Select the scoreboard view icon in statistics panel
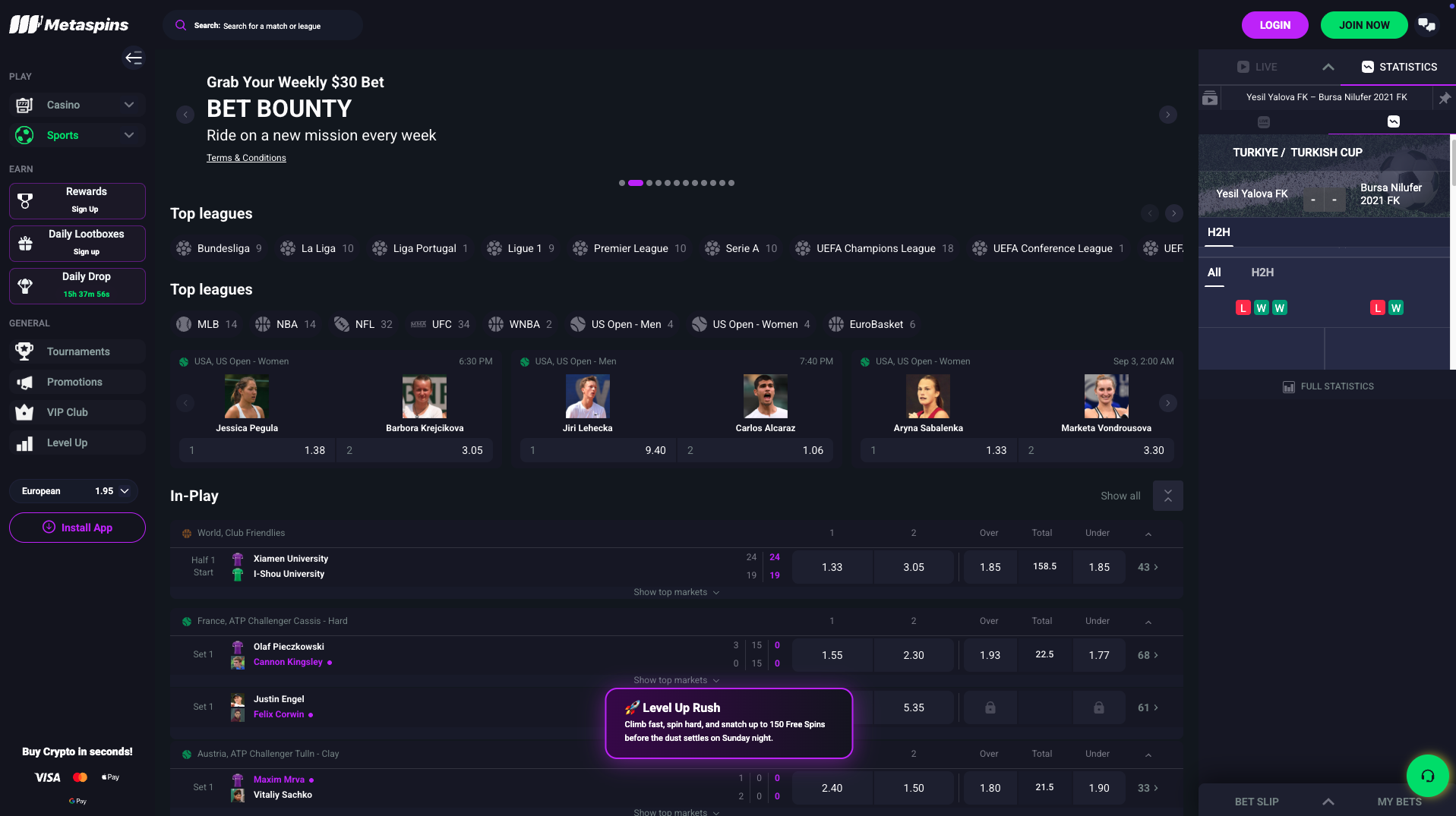This screenshot has width=1456, height=816. click(x=1263, y=122)
